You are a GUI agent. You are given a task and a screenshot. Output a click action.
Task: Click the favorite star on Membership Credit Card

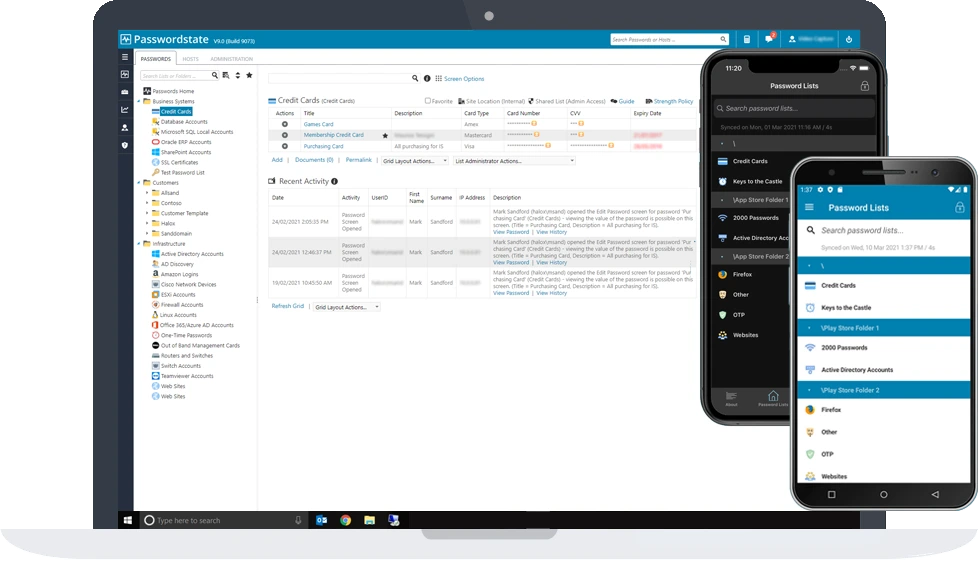click(x=385, y=135)
